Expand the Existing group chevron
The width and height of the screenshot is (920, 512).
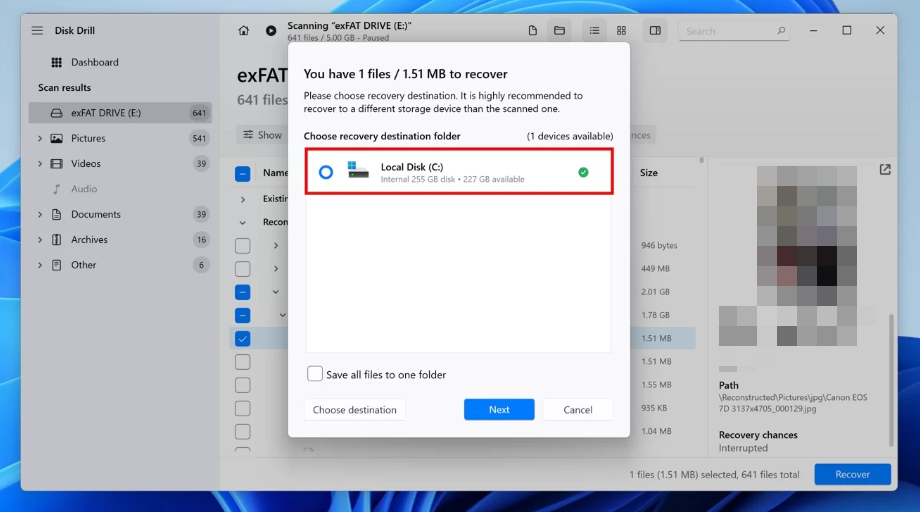pyautogui.click(x=243, y=199)
